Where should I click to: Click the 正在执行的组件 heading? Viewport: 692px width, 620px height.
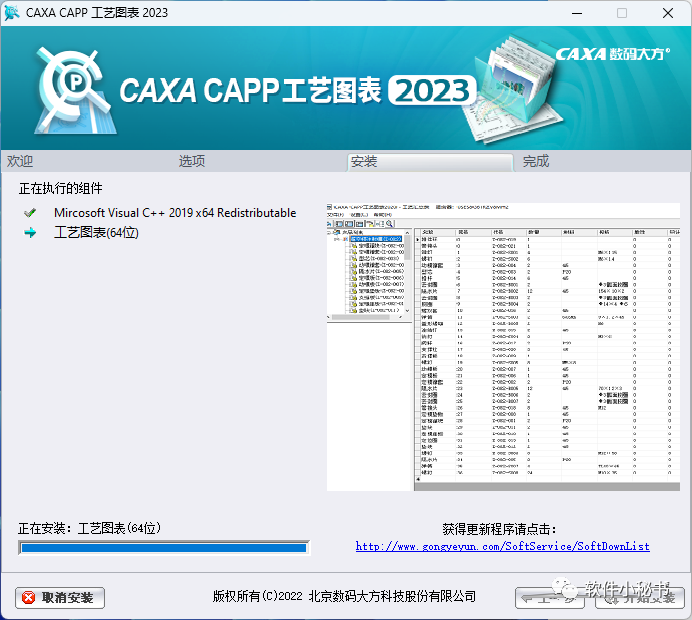[x=60, y=188]
